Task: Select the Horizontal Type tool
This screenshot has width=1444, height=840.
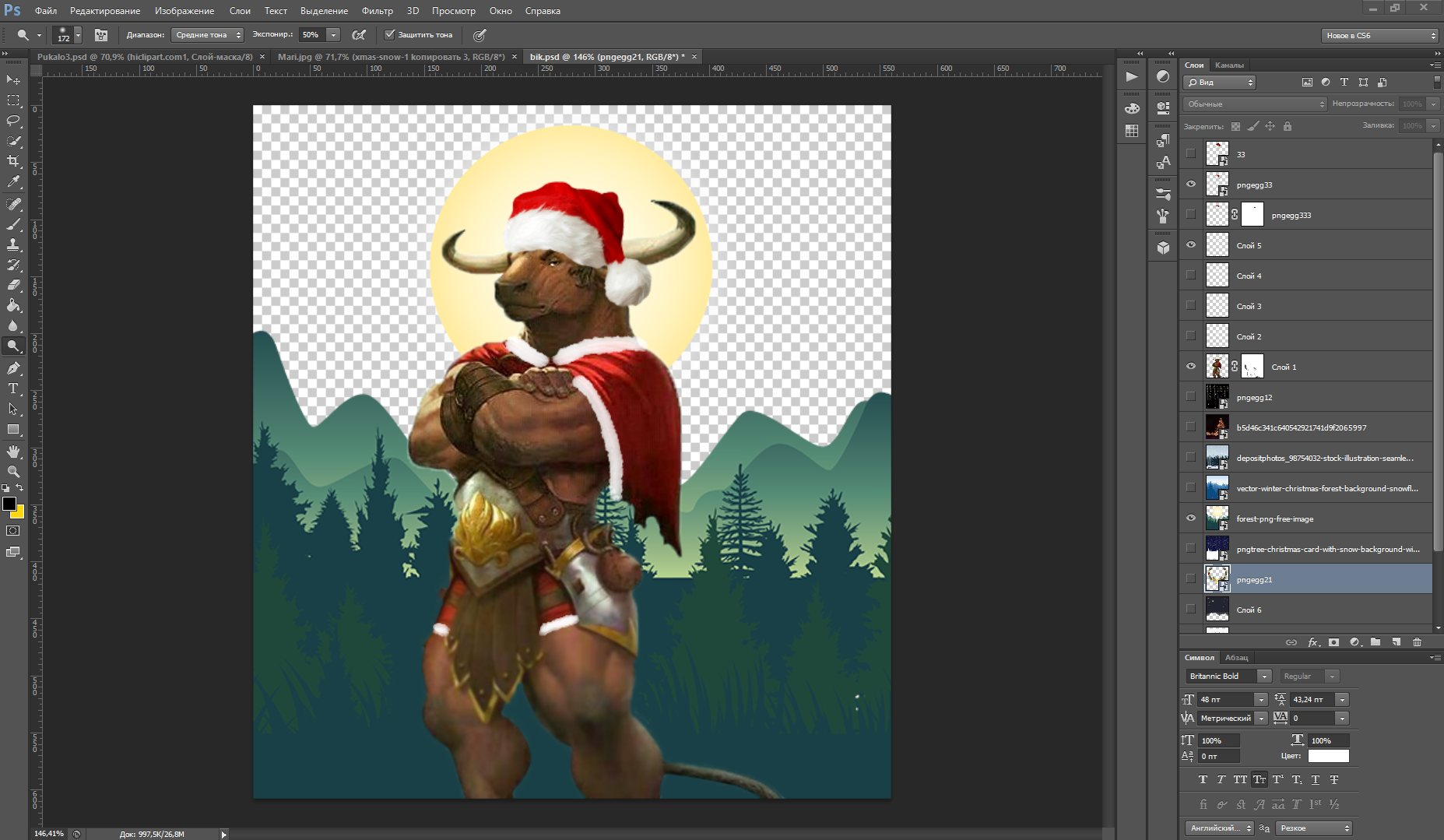Action: (13, 388)
